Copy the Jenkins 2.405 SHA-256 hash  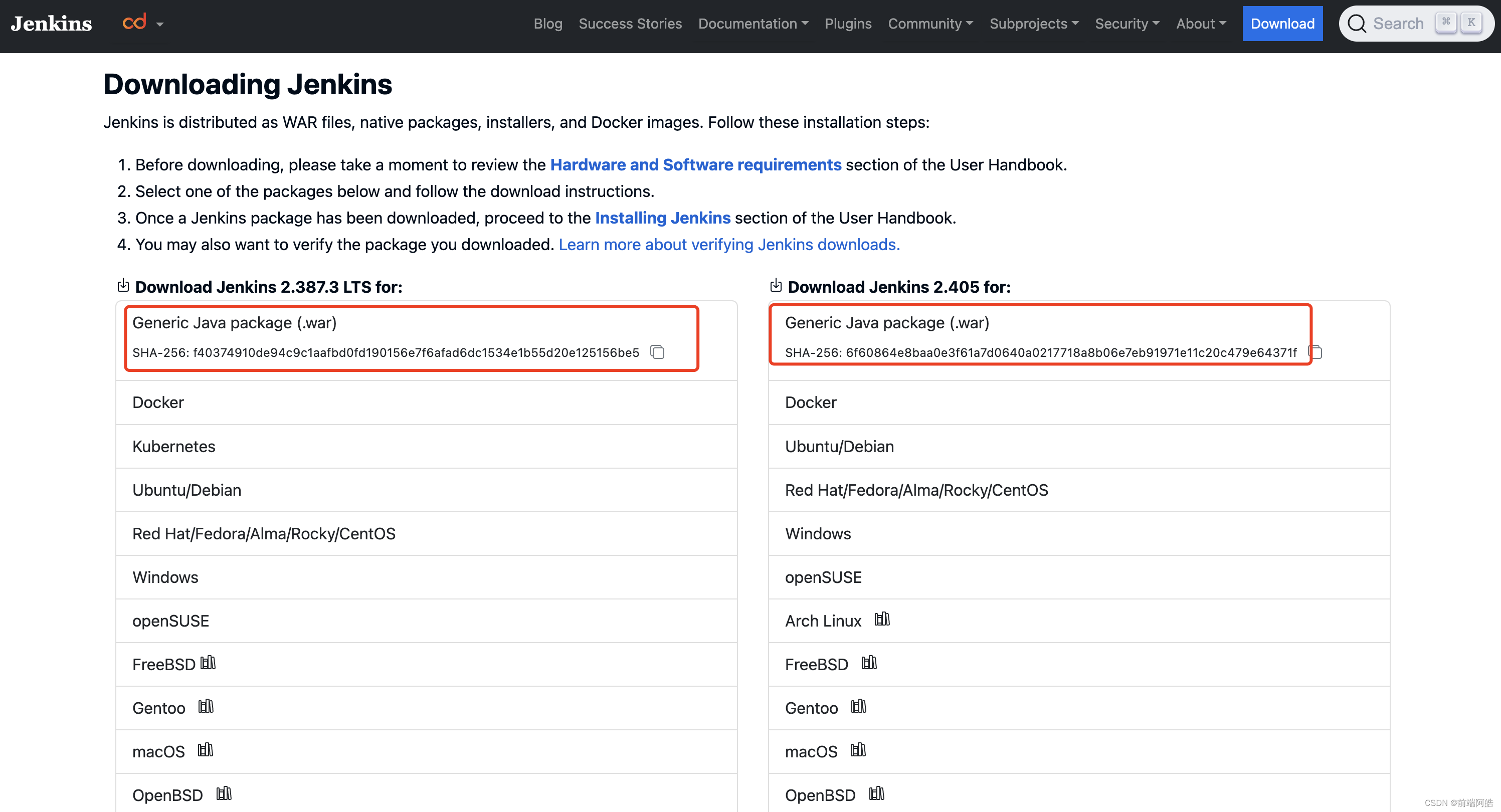1315,352
